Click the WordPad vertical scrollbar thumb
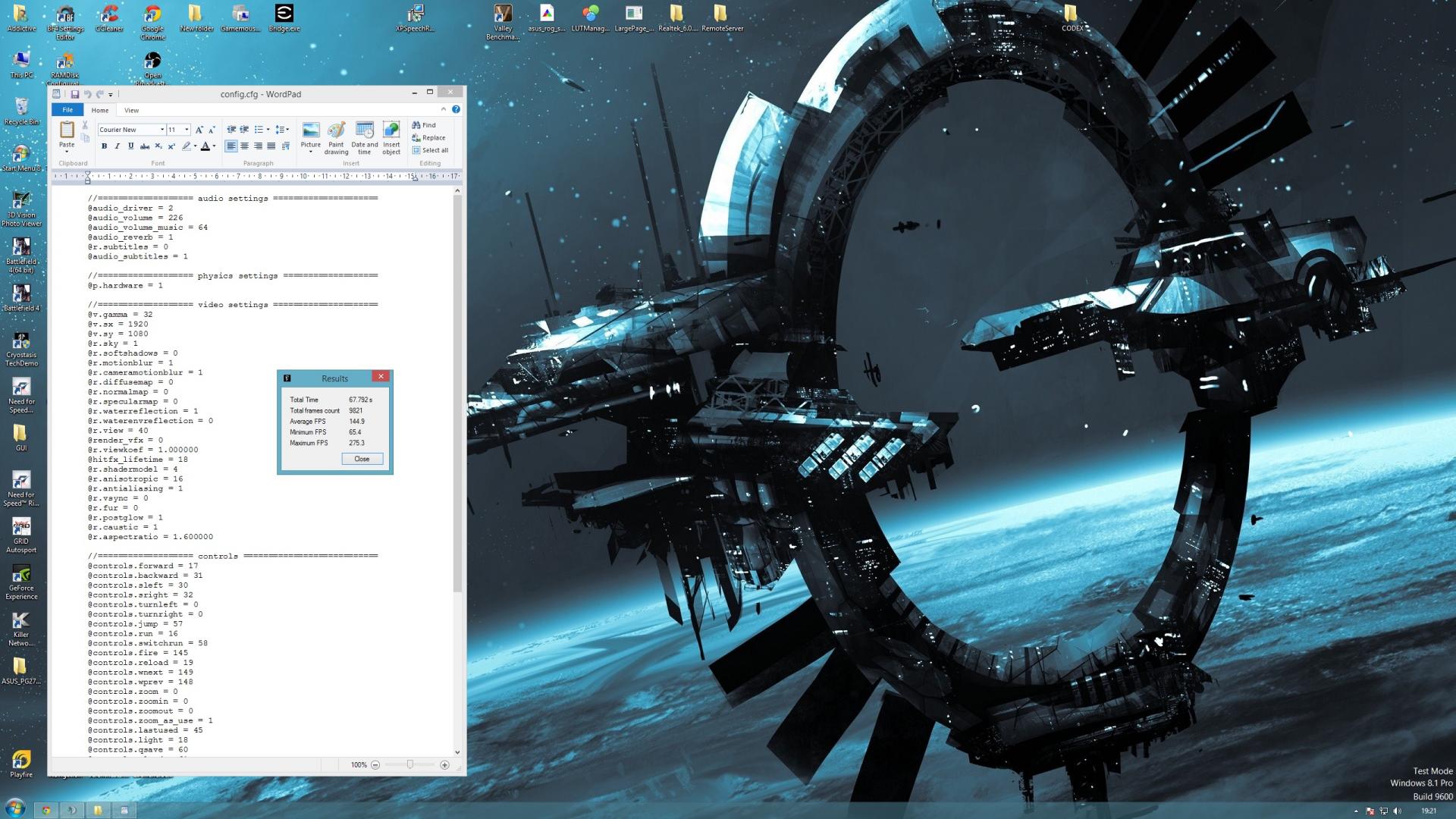The width and height of the screenshot is (1456, 819). click(x=457, y=394)
